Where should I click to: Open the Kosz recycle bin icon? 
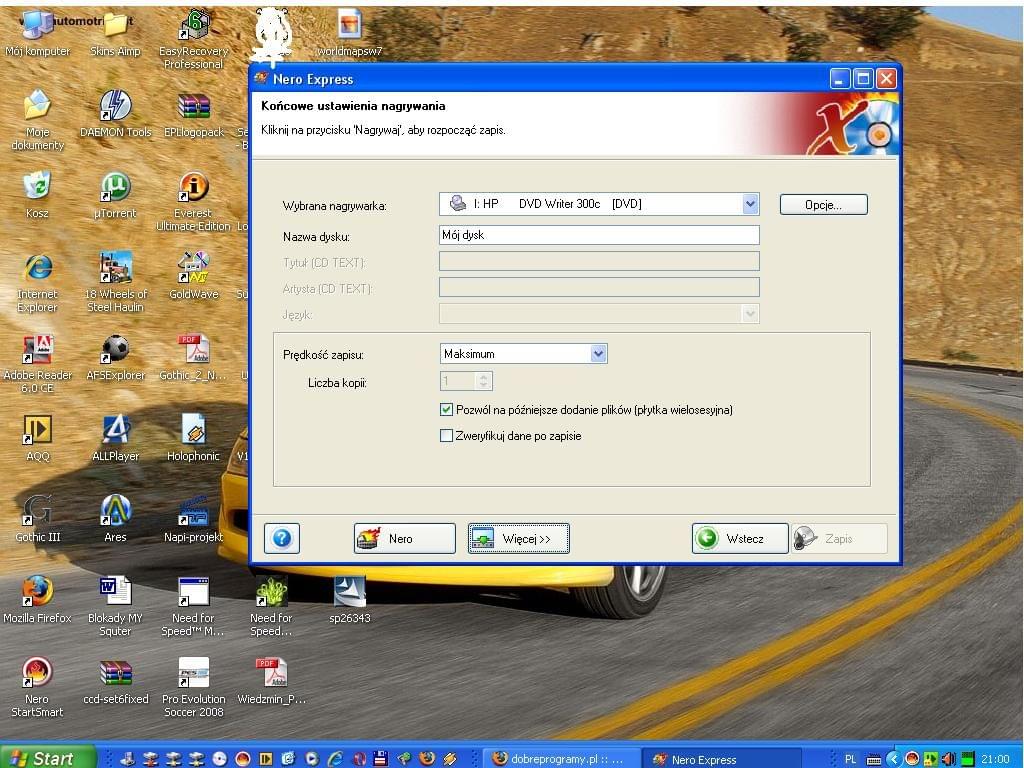pyautogui.click(x=37, y=187)
